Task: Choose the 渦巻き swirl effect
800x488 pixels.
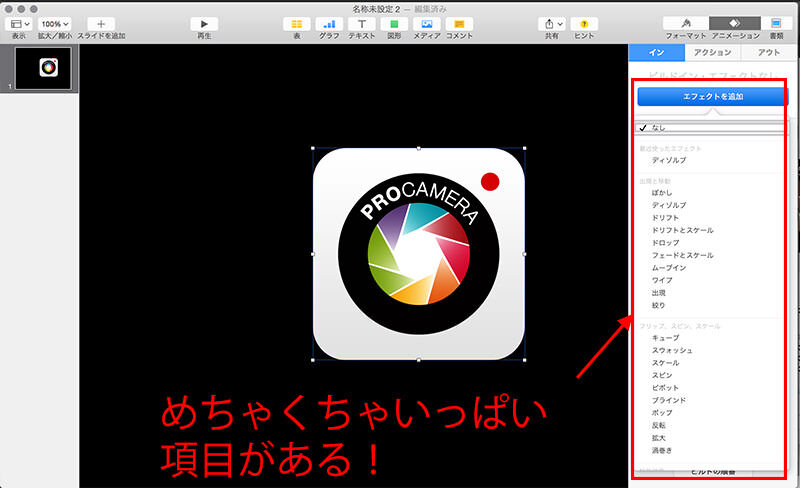Action: pos(662,451)
